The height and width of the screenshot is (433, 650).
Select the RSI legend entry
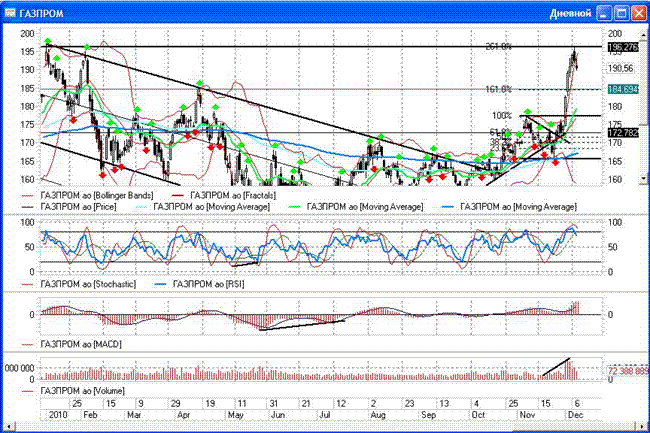coord(208,284)
